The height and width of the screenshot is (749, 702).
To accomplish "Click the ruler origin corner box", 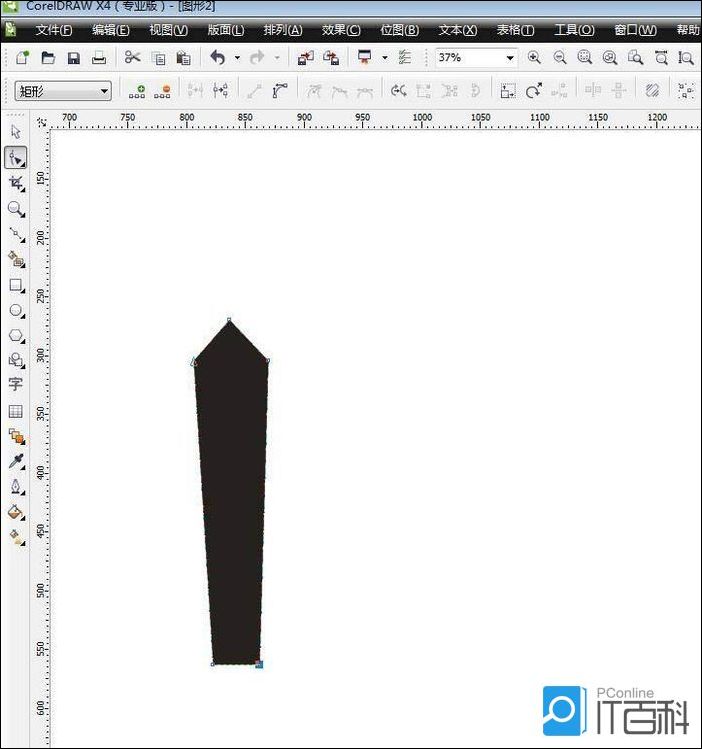I will coord(42,122).
